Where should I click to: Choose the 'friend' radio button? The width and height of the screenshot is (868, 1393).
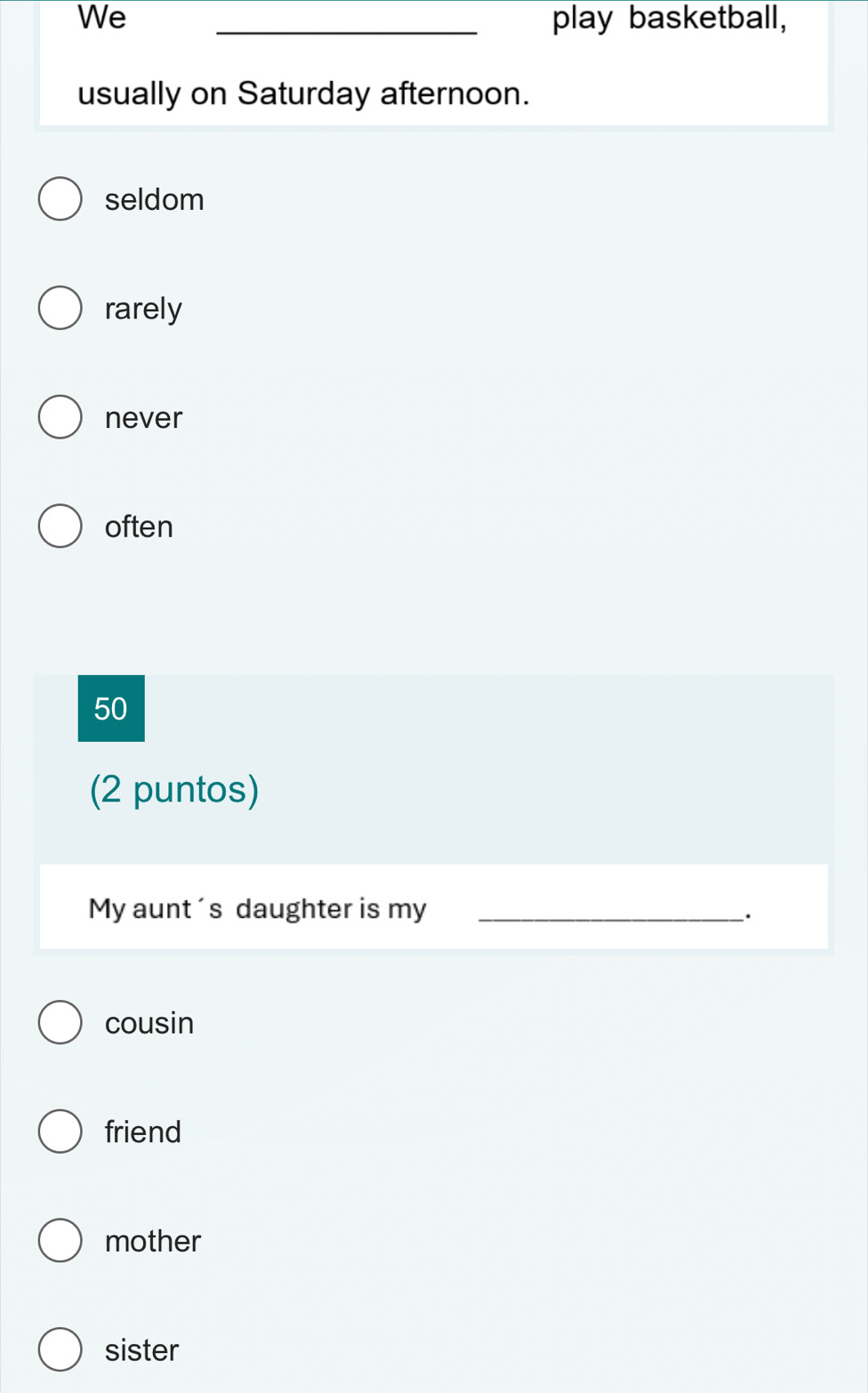click(60, 1131)
